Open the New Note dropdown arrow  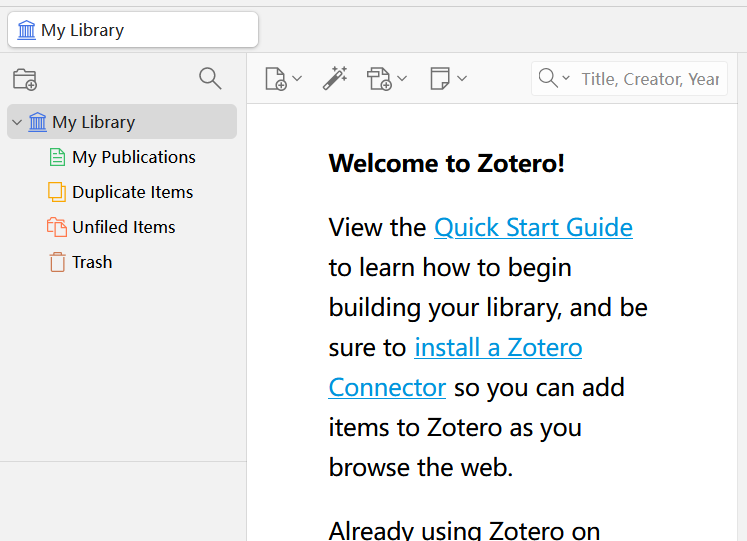click(x=462, y=78)
